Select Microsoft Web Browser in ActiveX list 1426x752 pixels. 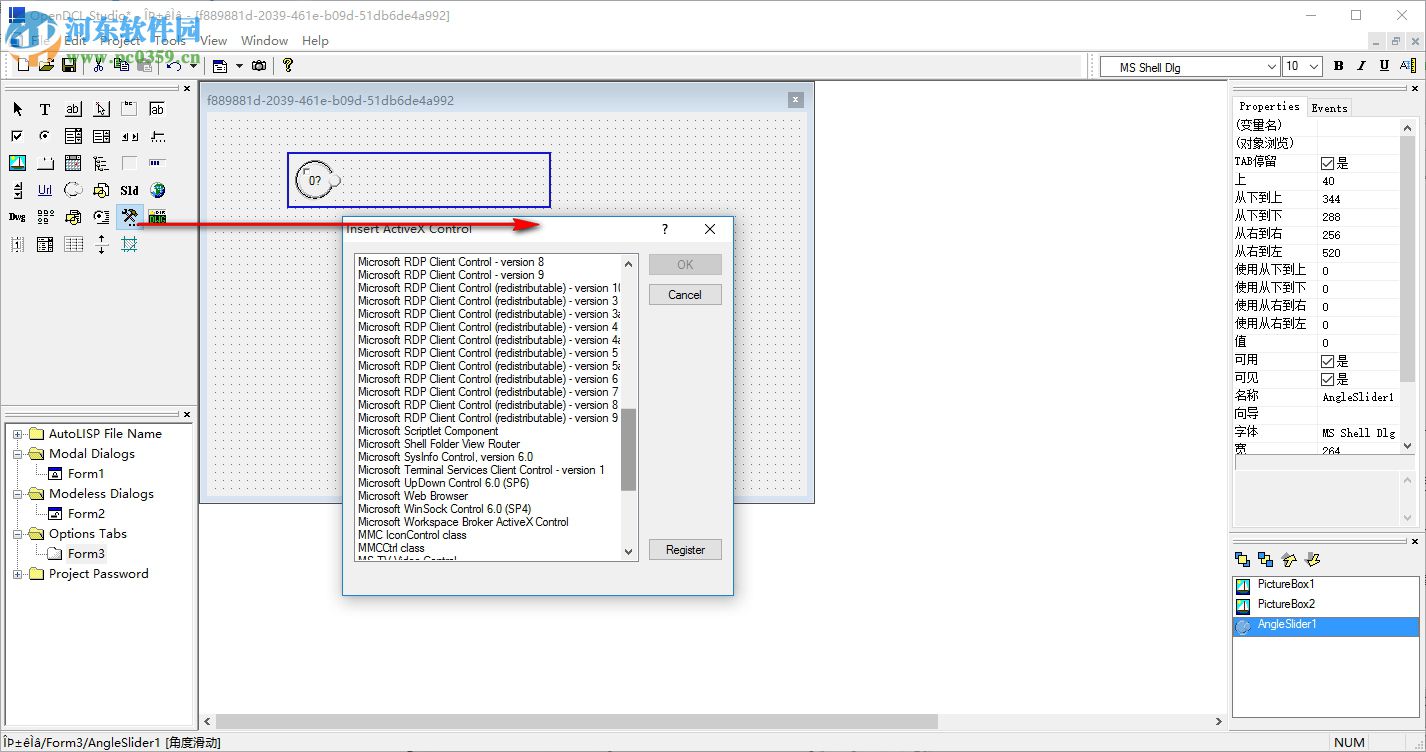(413, 496)
